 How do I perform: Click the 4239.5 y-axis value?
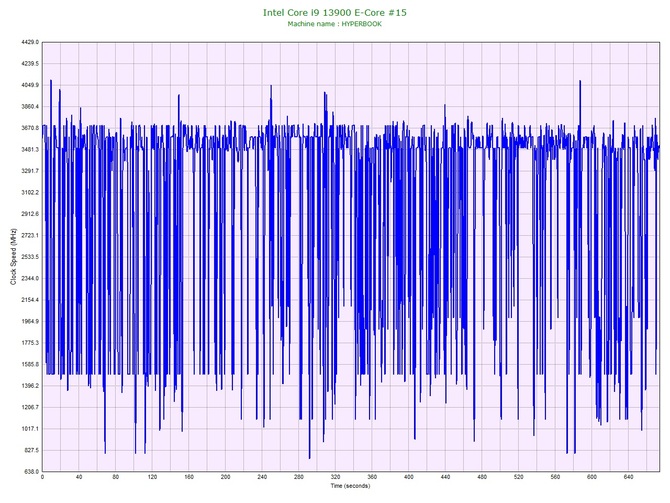[30, 64]
